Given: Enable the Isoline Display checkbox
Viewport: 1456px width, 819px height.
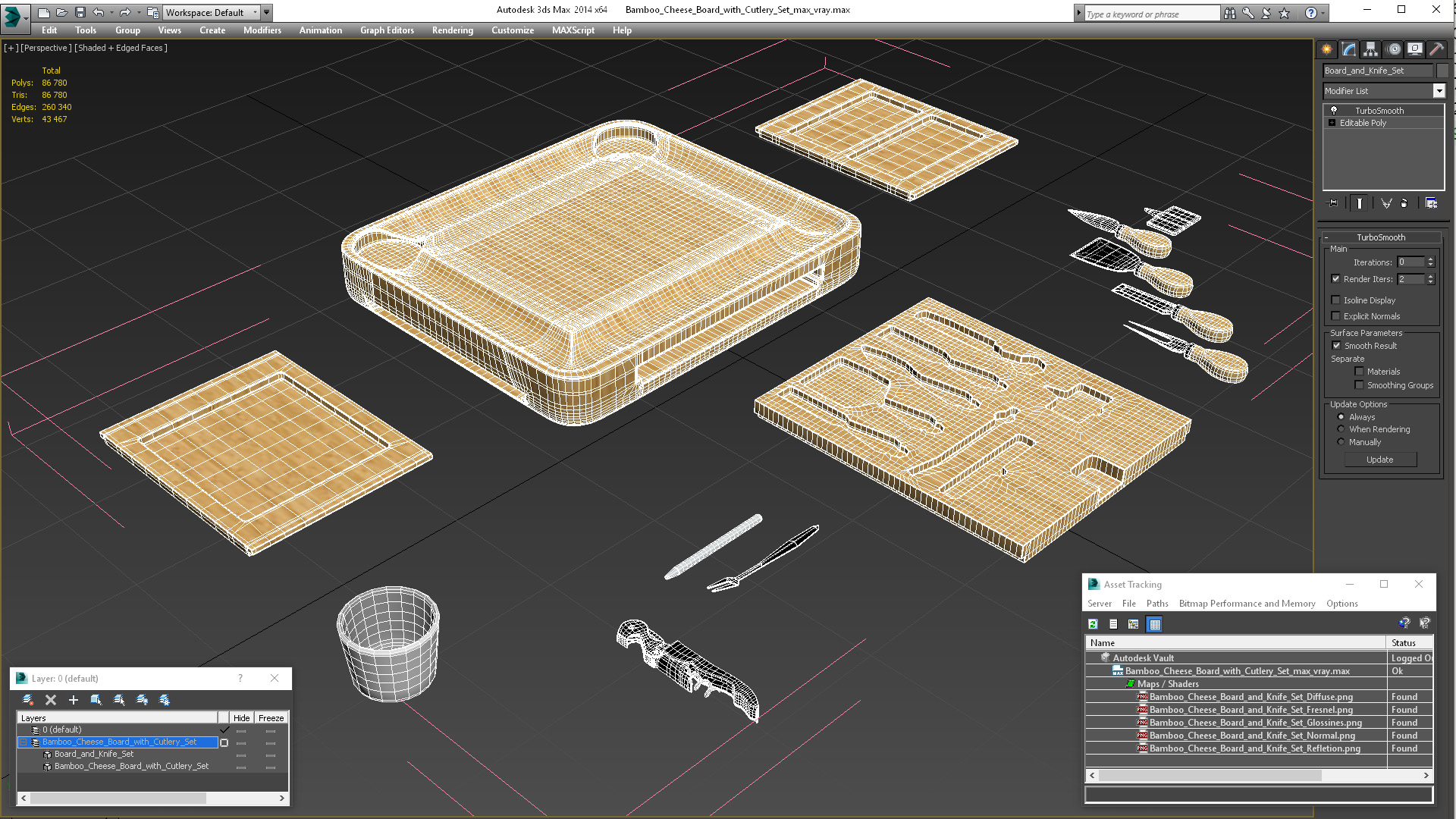Looking at the screenshot, I should pyautogui.click(x=1336, y=300).
